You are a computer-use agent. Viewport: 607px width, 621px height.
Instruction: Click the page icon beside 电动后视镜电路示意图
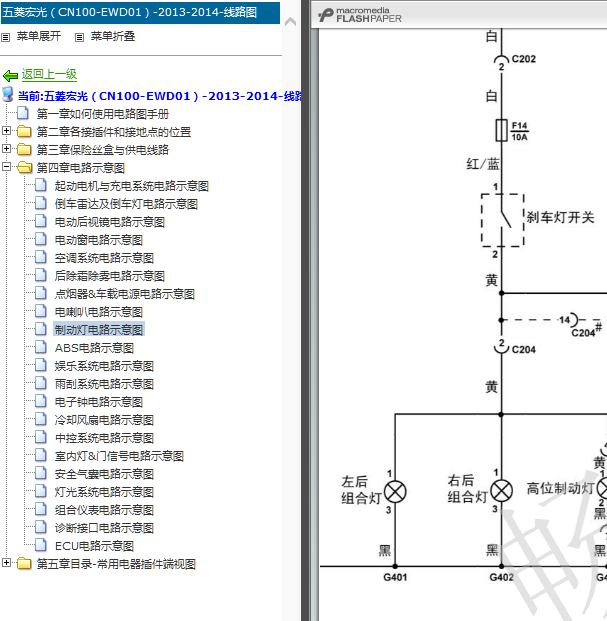pos(41,221)
